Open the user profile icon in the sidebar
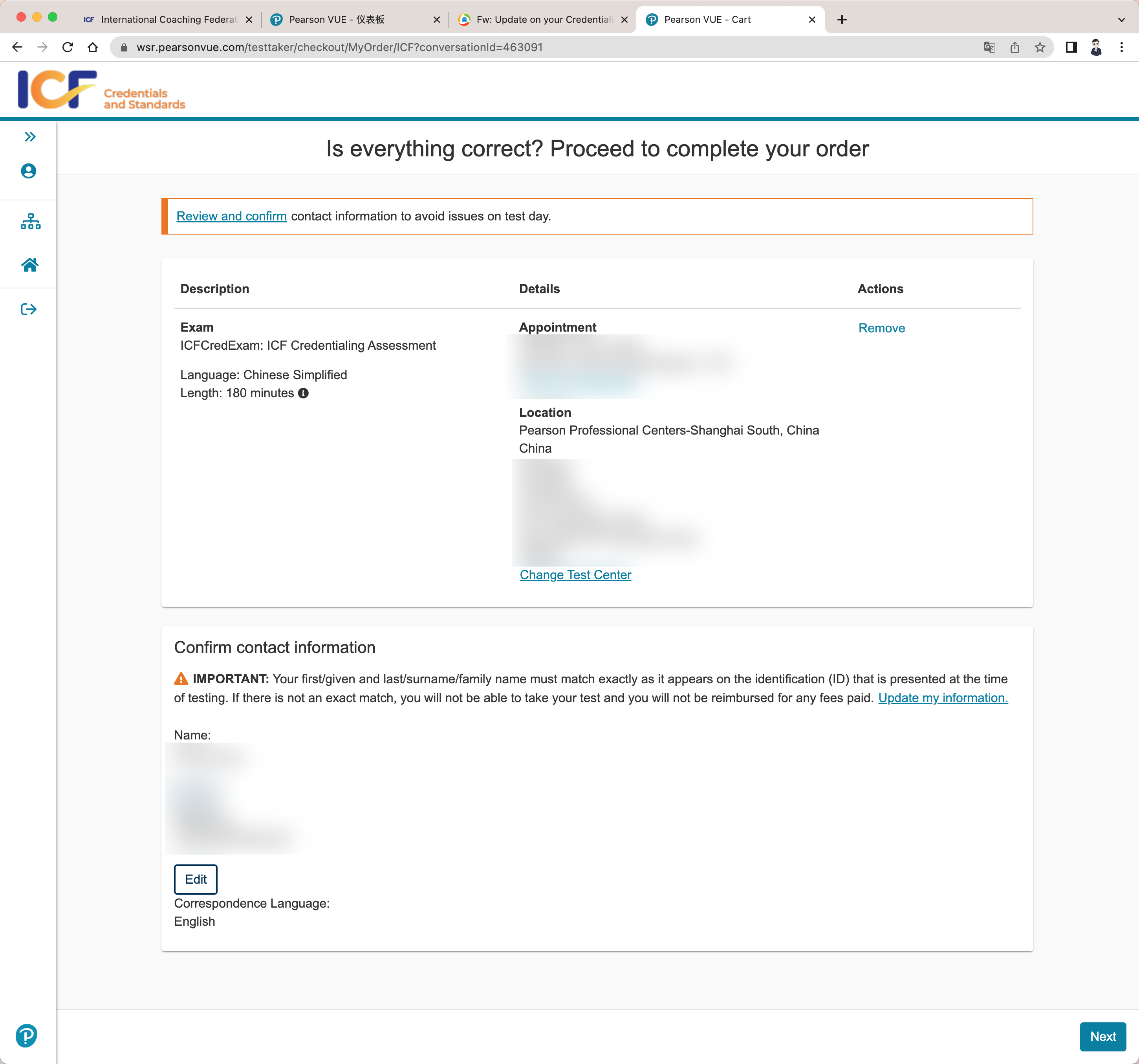 tap(29, 171)
